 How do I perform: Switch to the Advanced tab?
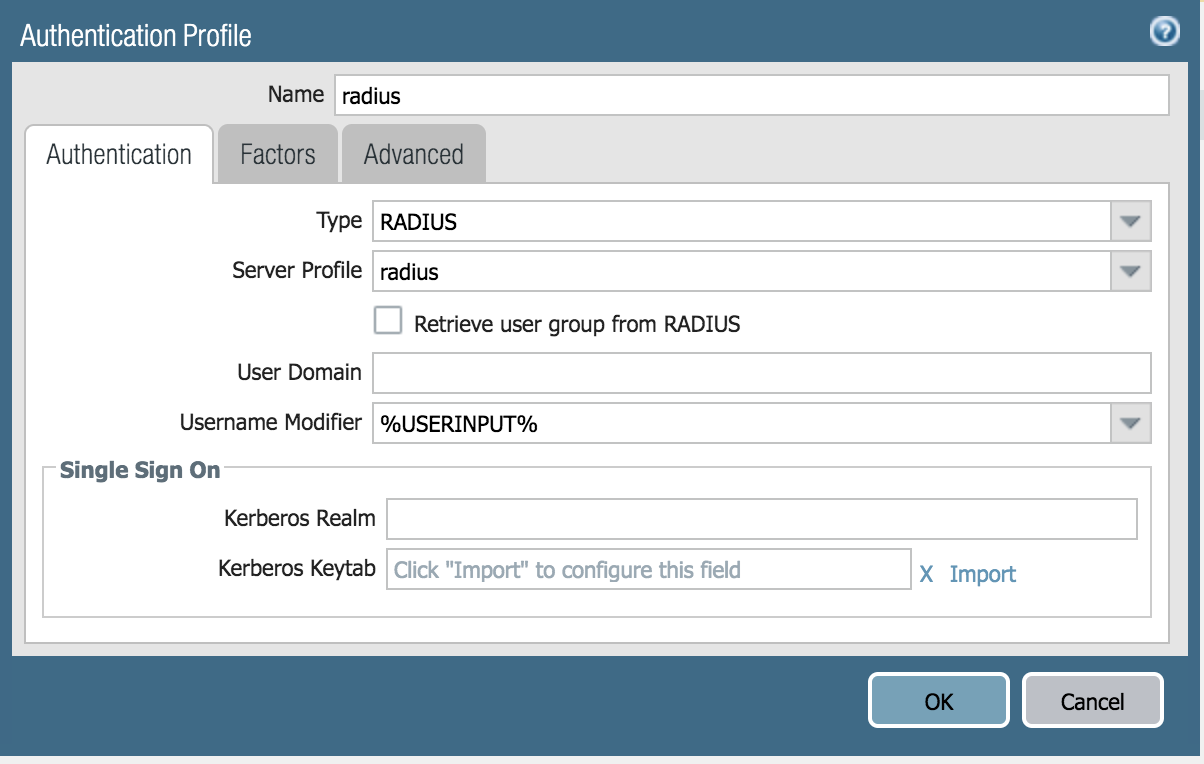coord(413,155)
